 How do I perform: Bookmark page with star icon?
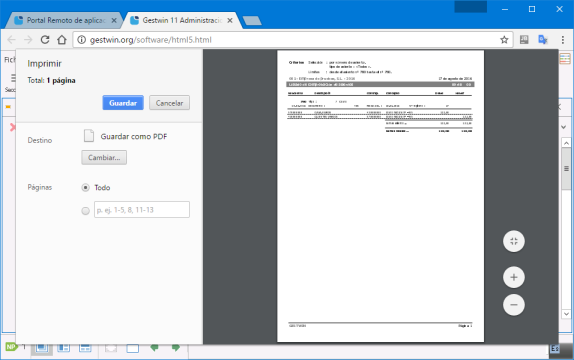coord(504,40)
